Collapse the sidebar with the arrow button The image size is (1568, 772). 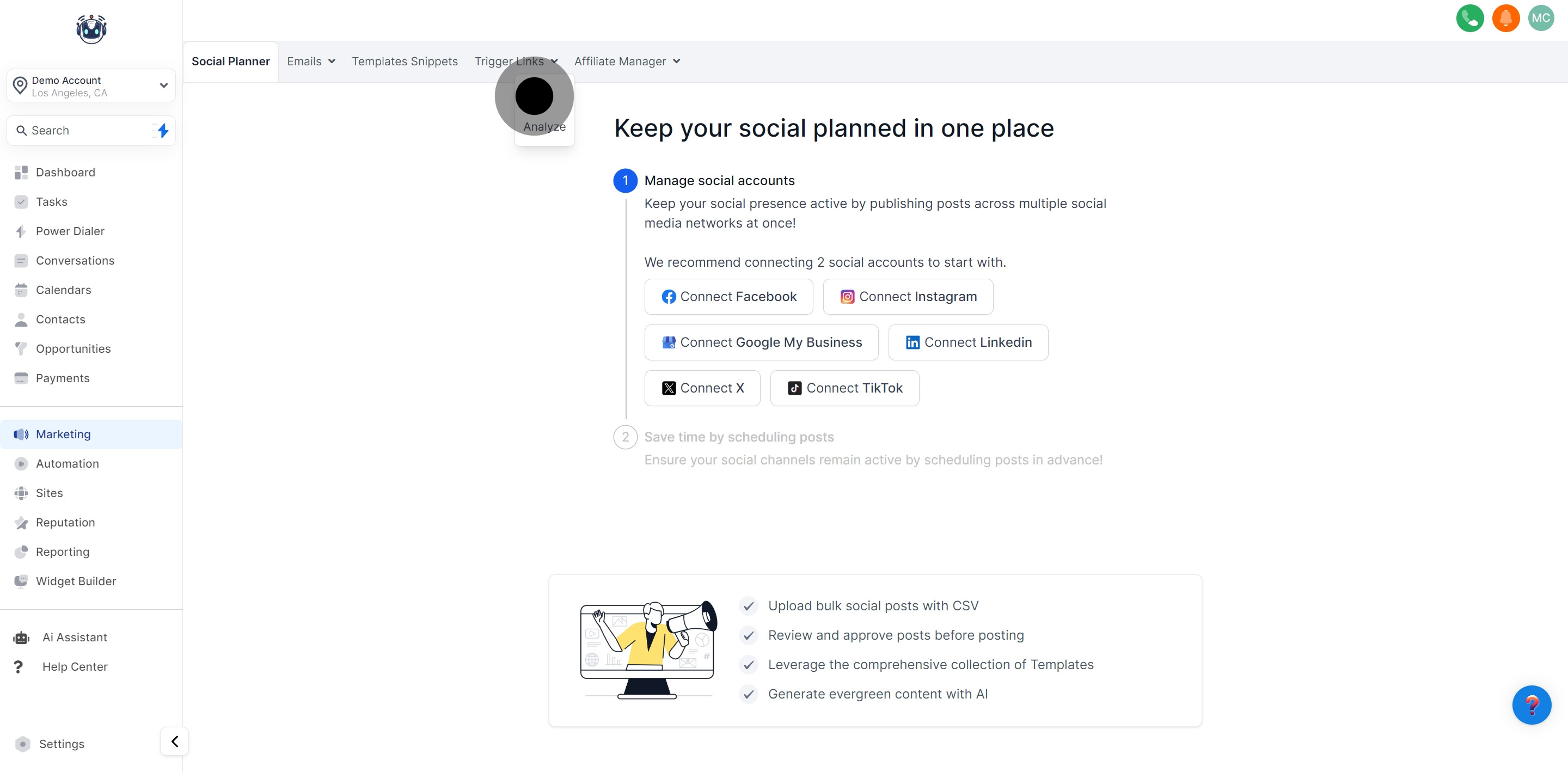click(175, 741)
